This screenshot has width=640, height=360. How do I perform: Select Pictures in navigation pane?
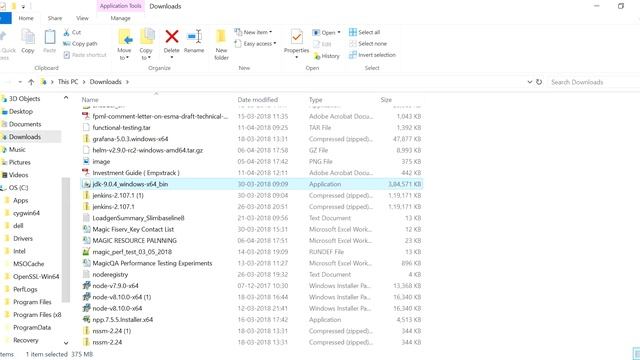coord(20,162)
